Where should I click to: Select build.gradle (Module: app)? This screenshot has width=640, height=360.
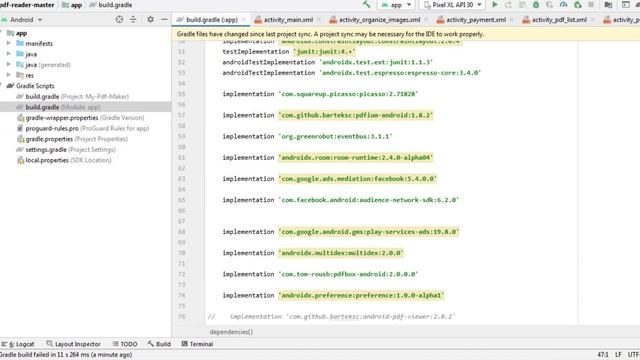[63, 107]
